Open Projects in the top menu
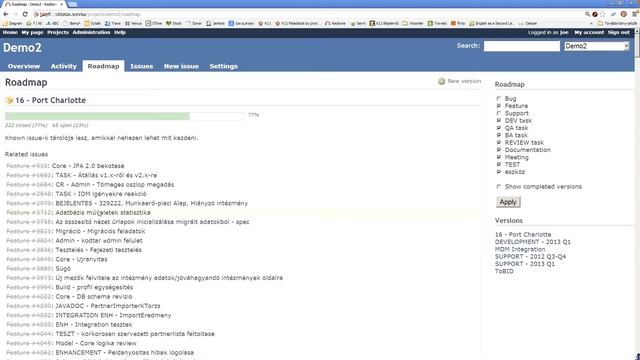Screen dimensions: 640x360 pyautogui.click(x=58, y=32)
